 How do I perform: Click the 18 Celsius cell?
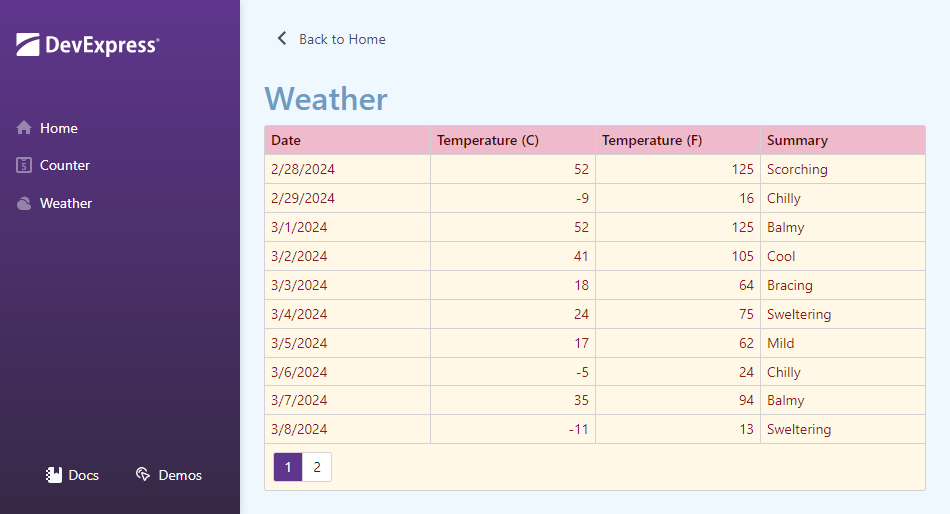[513, 285]
